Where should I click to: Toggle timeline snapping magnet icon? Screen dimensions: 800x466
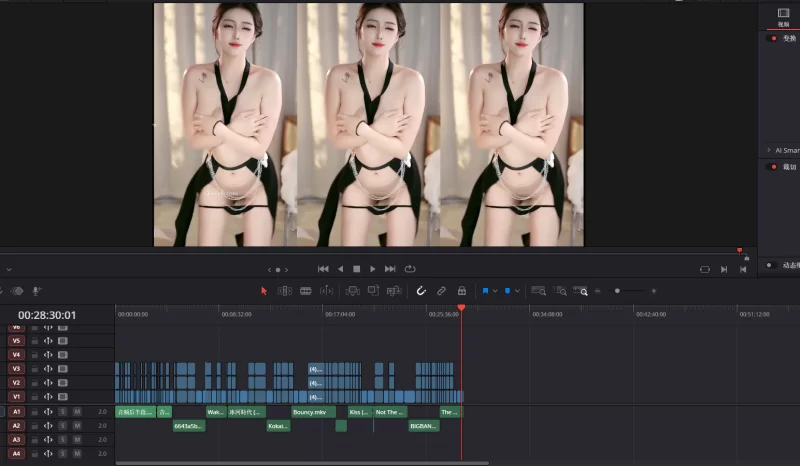421,291
